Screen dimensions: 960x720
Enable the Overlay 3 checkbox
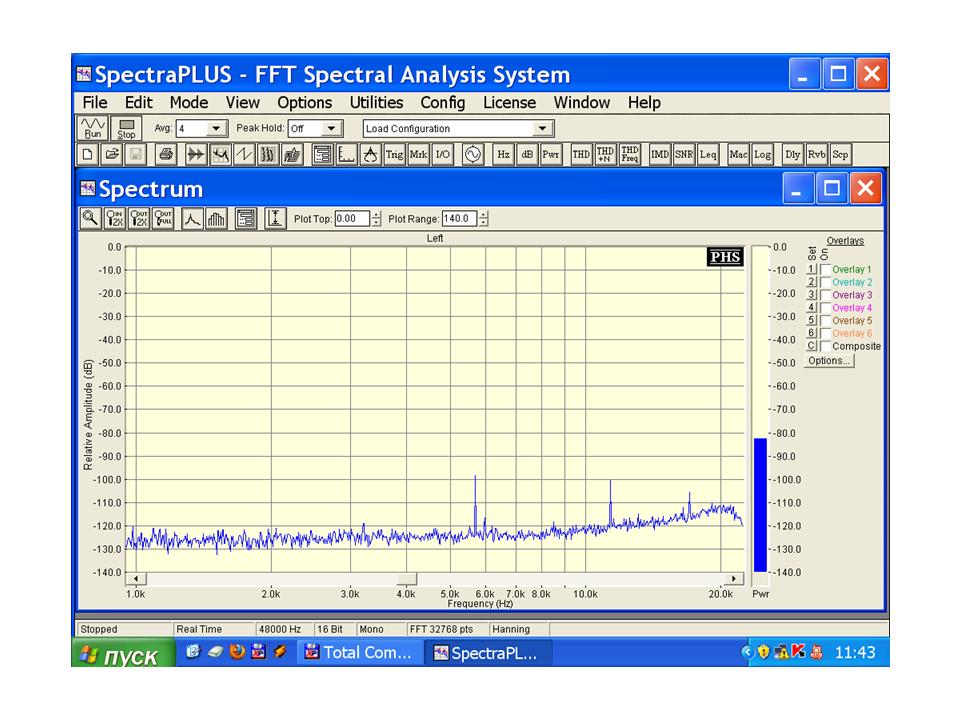[825, 295]
